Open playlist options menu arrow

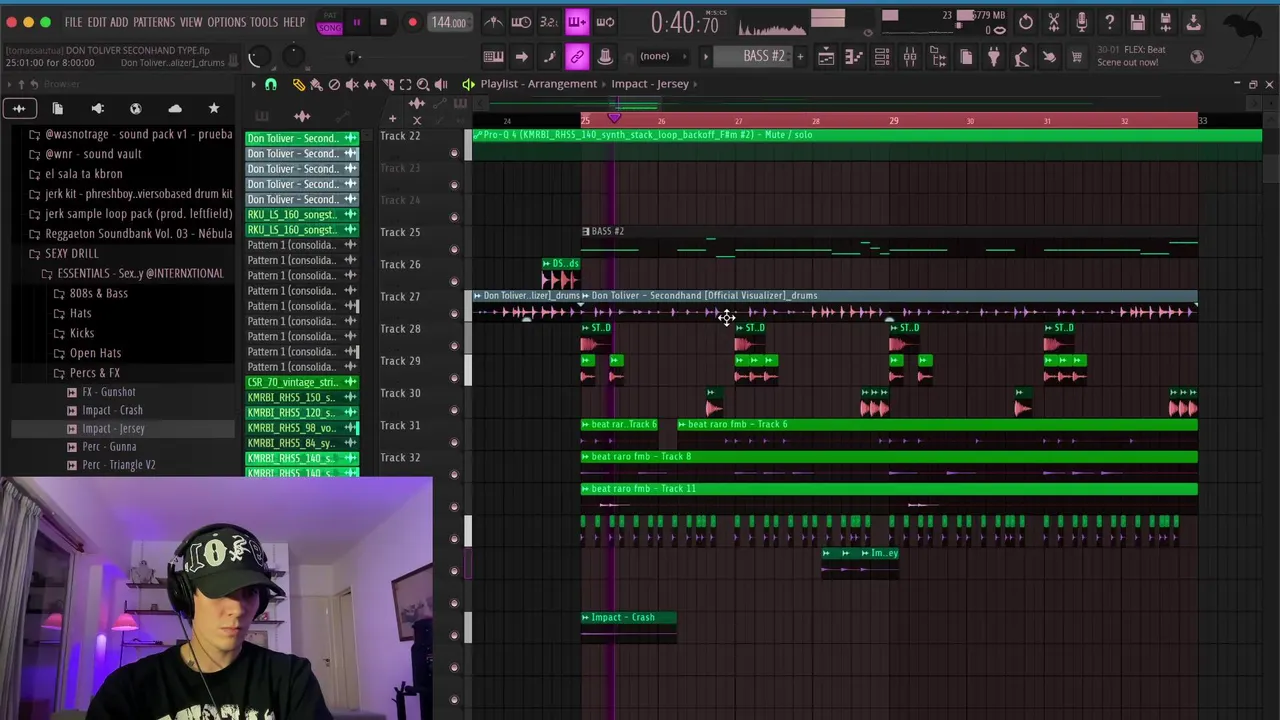click(253, 85)
